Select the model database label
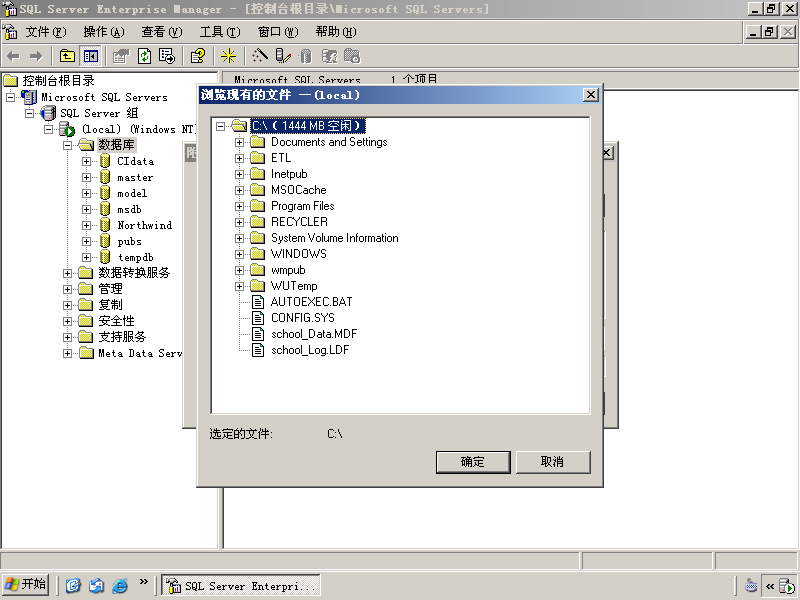 pyautogui.click(x=132, y=193)
